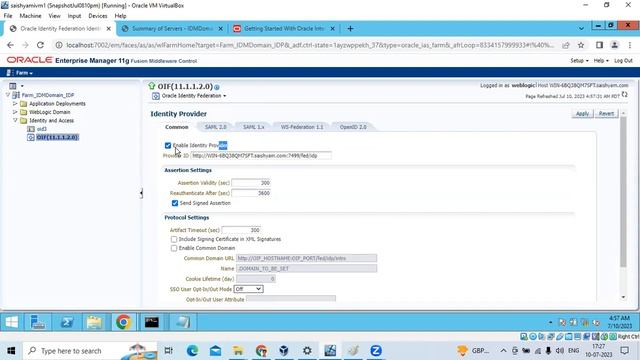
Task: Collapse Identity and Access tree node
Action: click(x=15, y=120)
